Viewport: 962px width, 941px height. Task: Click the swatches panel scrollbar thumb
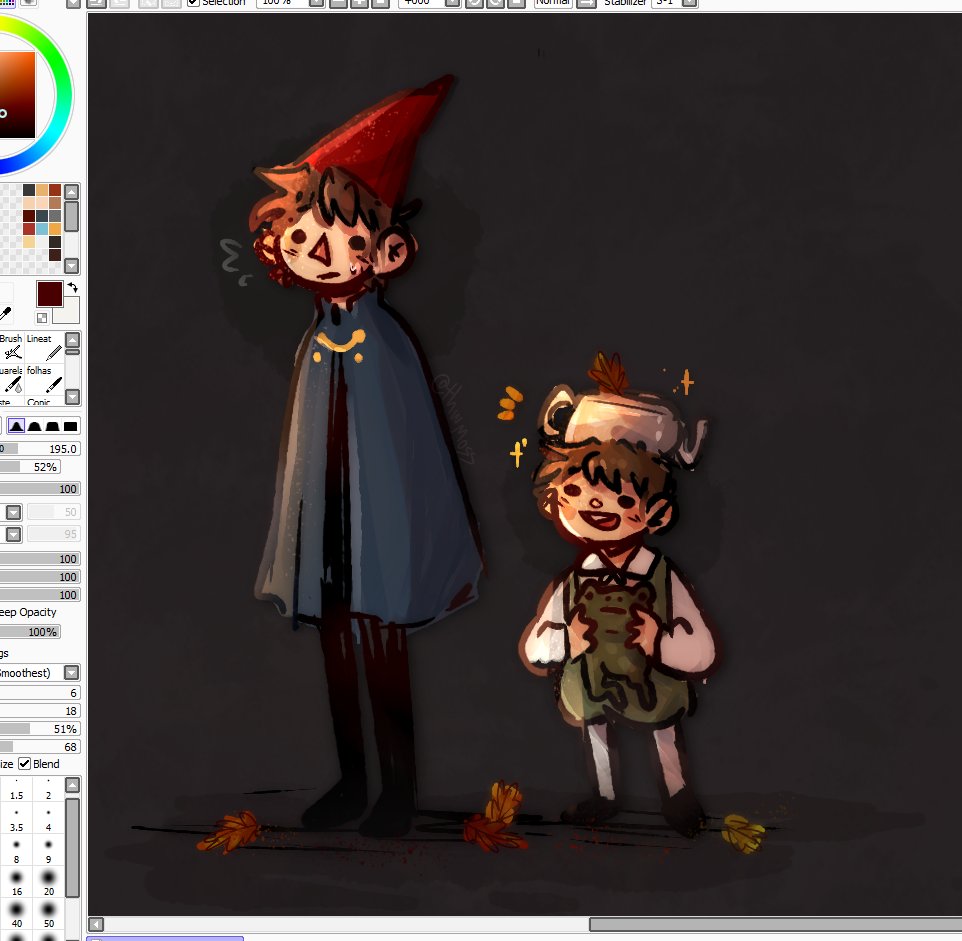click(x=72, y=217)
